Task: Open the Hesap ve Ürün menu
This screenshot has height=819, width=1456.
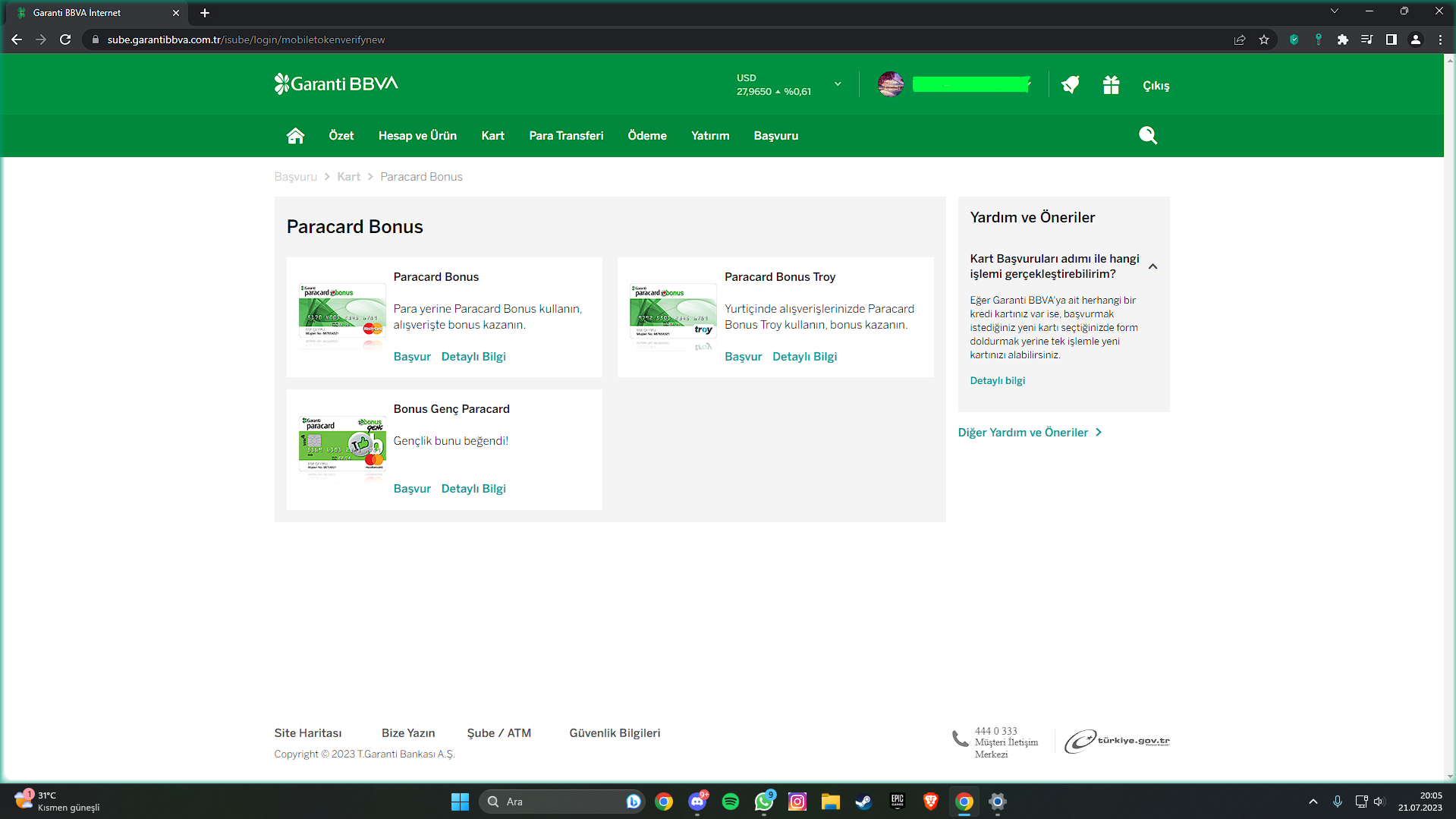Action: [x=417, y=136]
